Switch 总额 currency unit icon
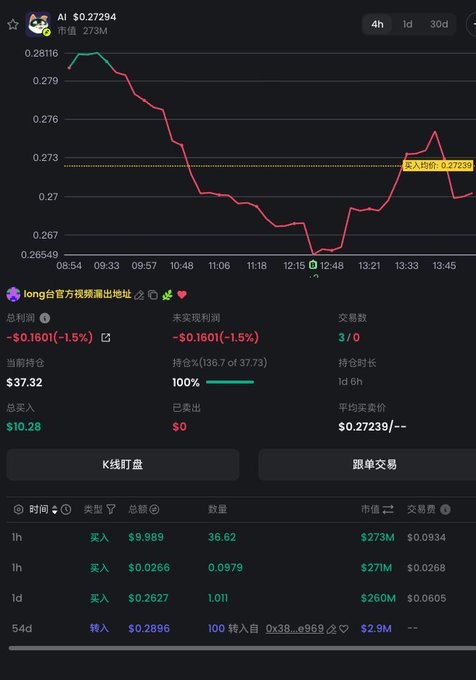Screen dimensions: 476x680 (154, 510)
